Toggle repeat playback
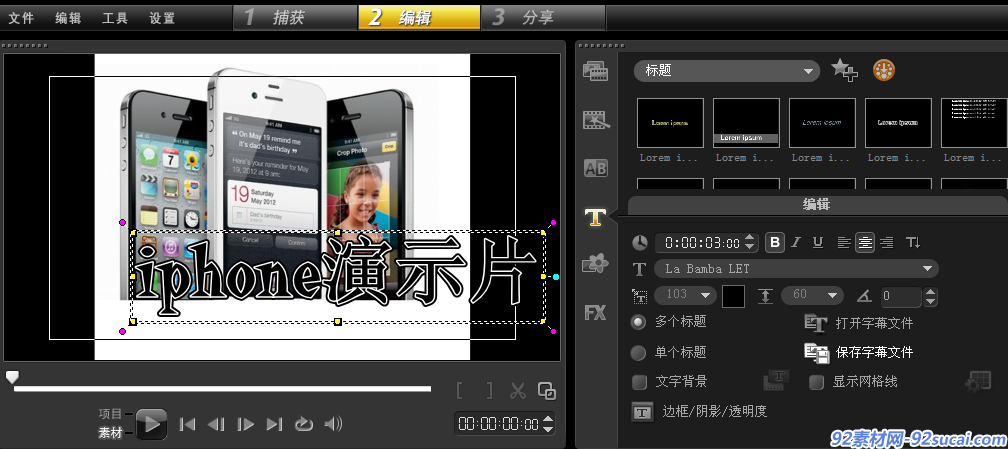1008x449 pixels. click(303, 424)
